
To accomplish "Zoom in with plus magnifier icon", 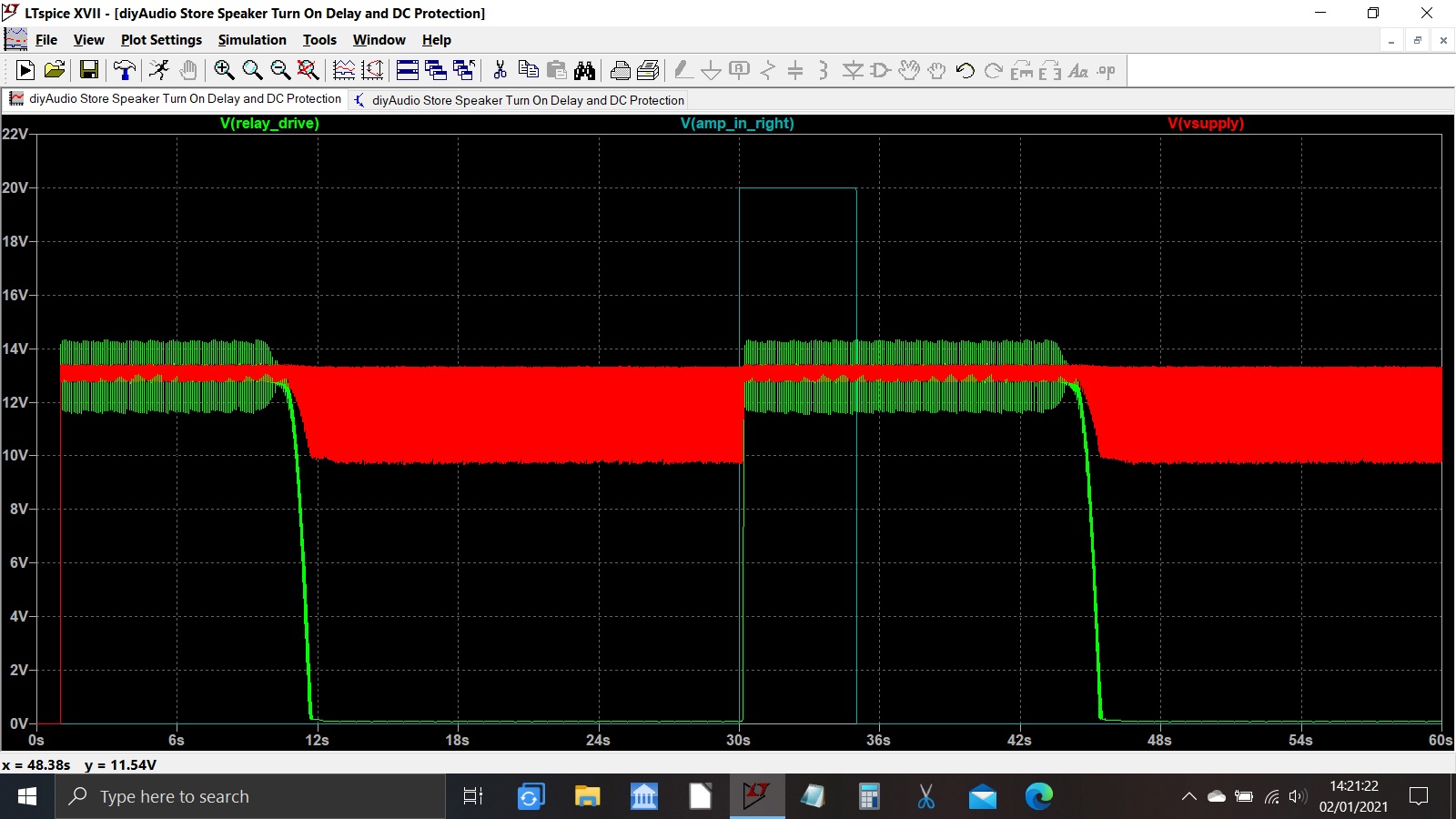I will click(x=224, y=70).
